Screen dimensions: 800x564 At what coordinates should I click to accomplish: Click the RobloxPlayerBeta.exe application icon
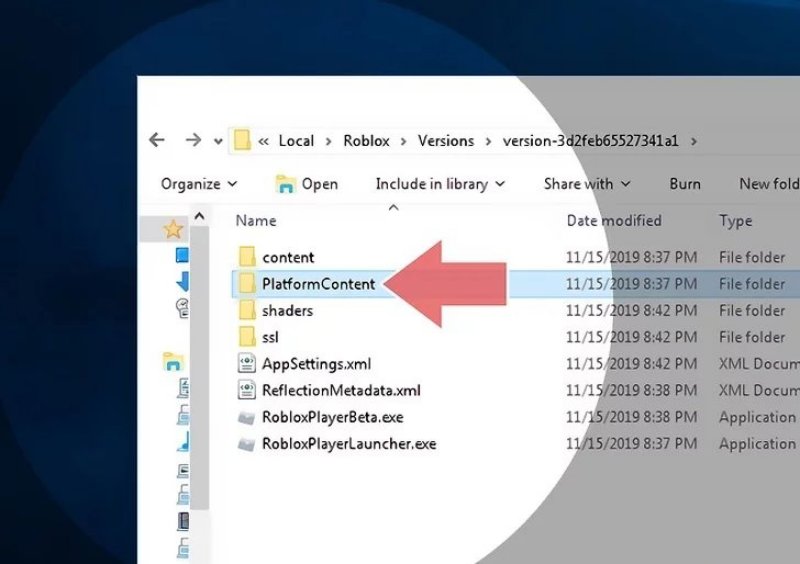tap(246, 418)
